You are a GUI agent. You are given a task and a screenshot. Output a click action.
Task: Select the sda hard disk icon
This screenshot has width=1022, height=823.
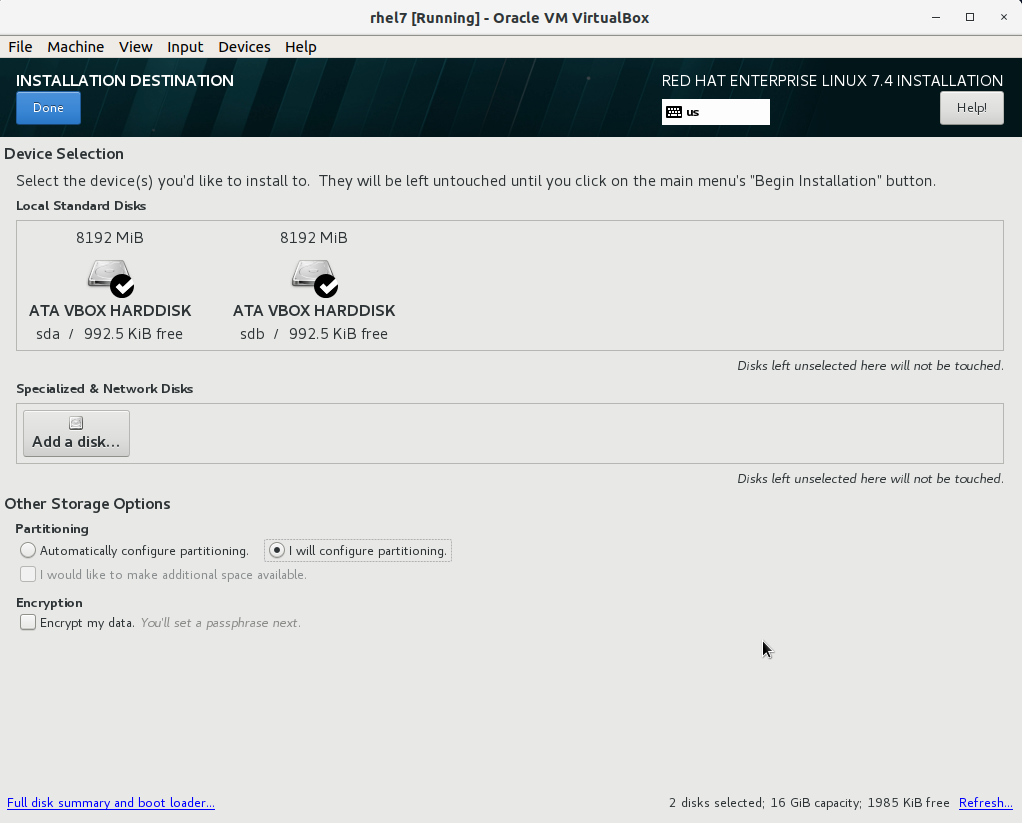(111, 278)
